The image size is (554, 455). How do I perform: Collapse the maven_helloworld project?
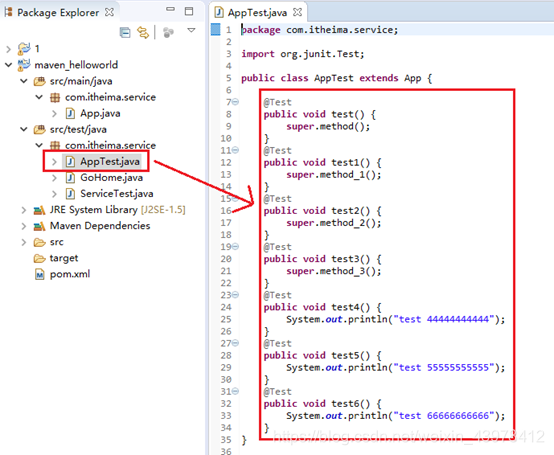[x=8, y=65]
